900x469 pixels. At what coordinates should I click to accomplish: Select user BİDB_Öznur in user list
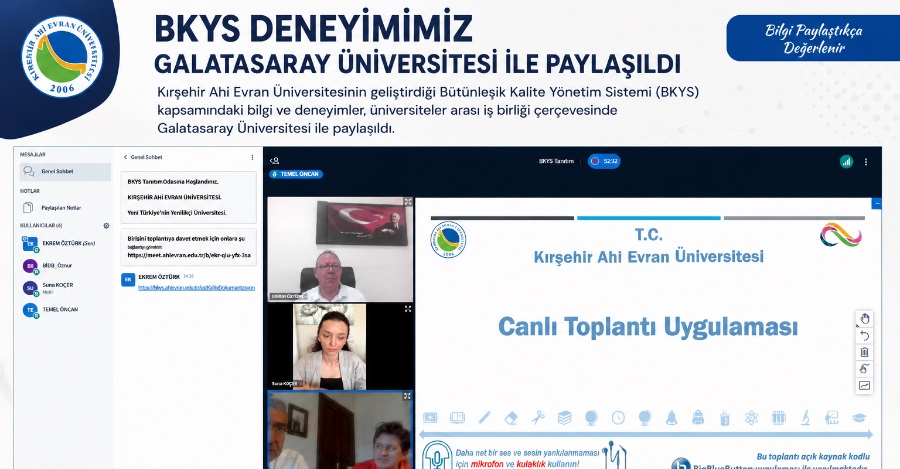[65, 266]
